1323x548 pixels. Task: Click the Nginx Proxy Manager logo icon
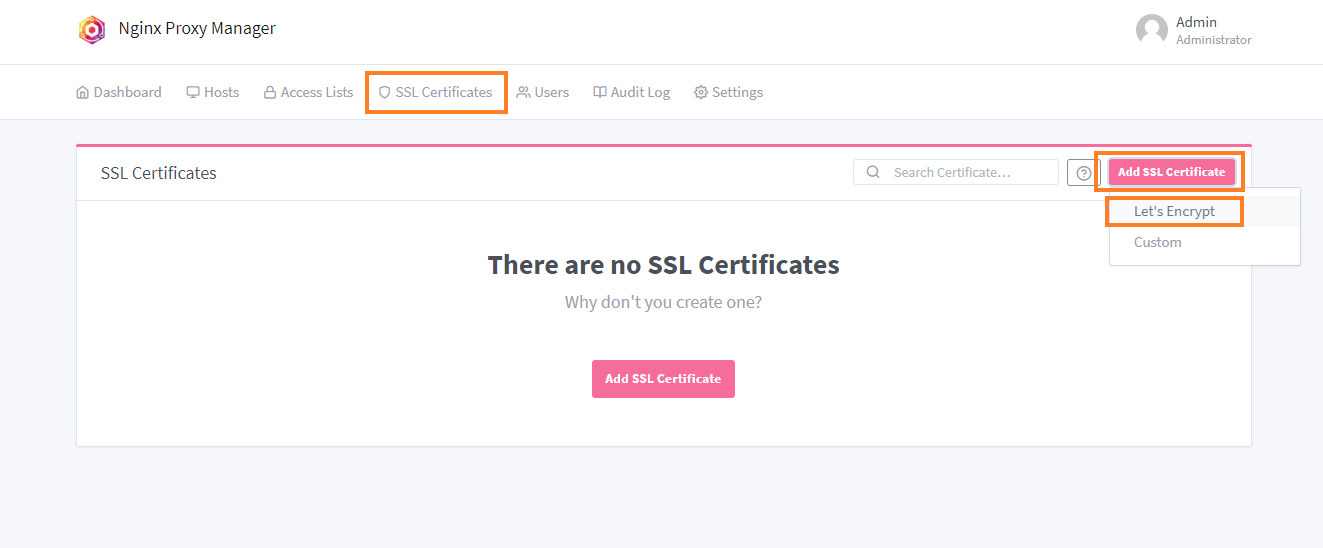click(92, 30)
